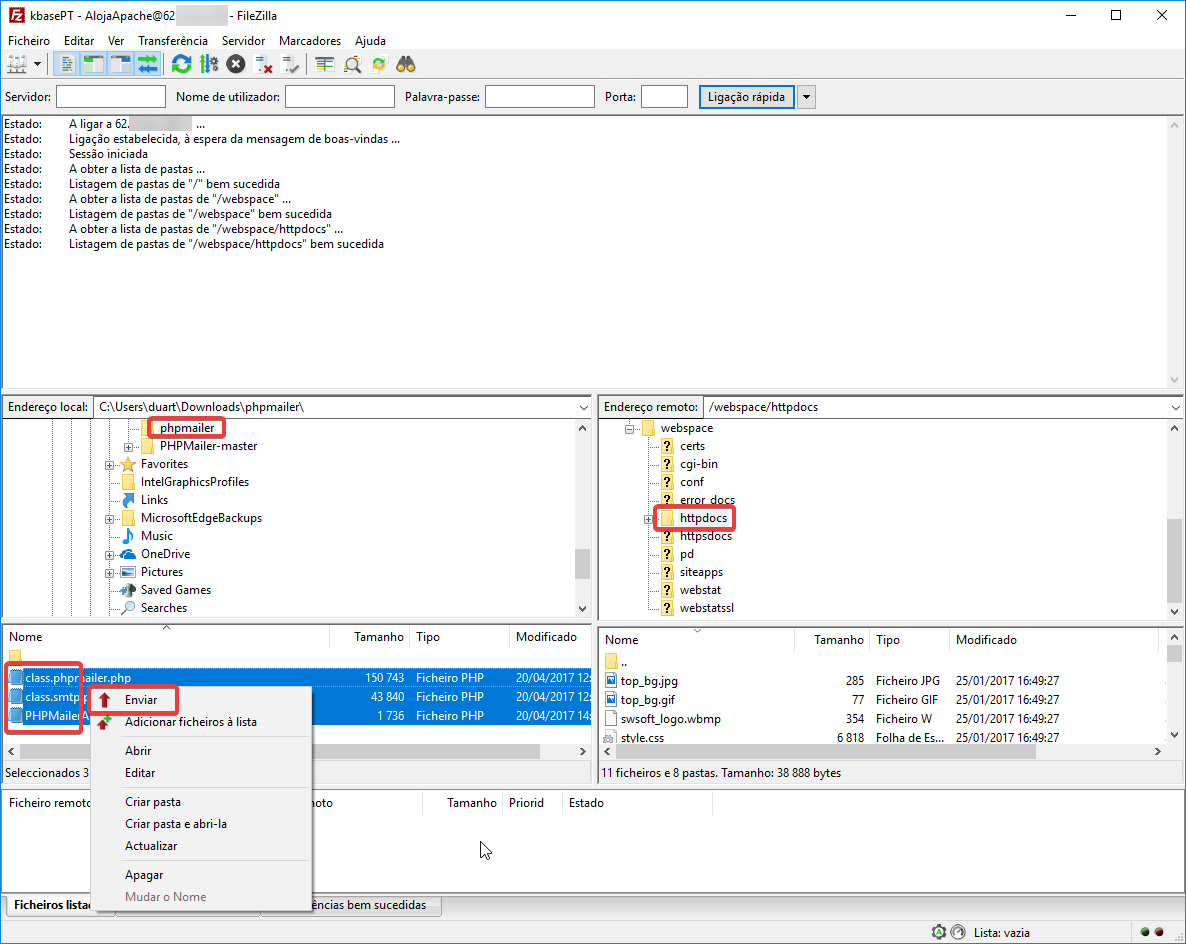Focus the Palavra-passe field
Image resolution: width=1186 pixels, height=944 pixels.
(x=539, y=97)
